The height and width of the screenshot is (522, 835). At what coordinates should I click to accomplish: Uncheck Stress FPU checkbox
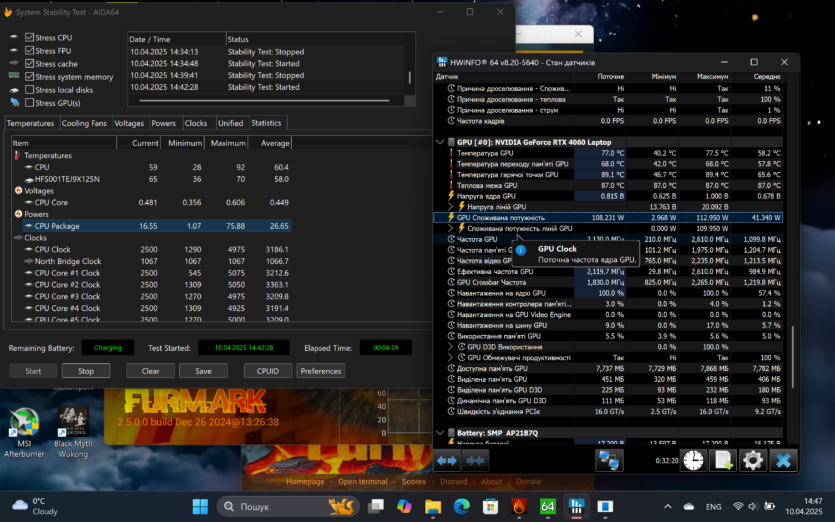click(30, 51)
